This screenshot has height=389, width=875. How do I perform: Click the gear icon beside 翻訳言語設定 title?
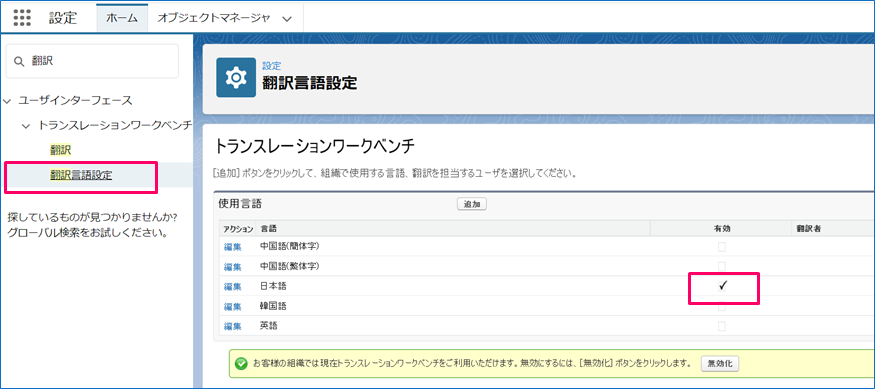(x=235, y=77)
